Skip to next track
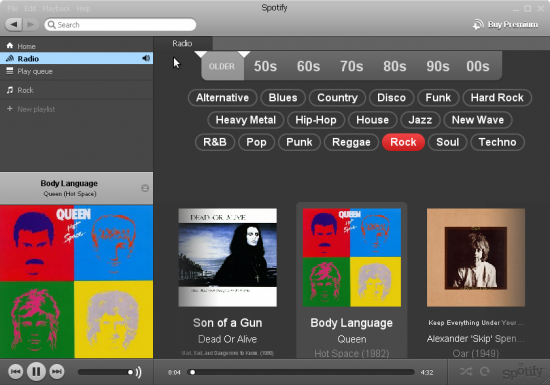This screenshot has height=385, width=550. (57, 372)
